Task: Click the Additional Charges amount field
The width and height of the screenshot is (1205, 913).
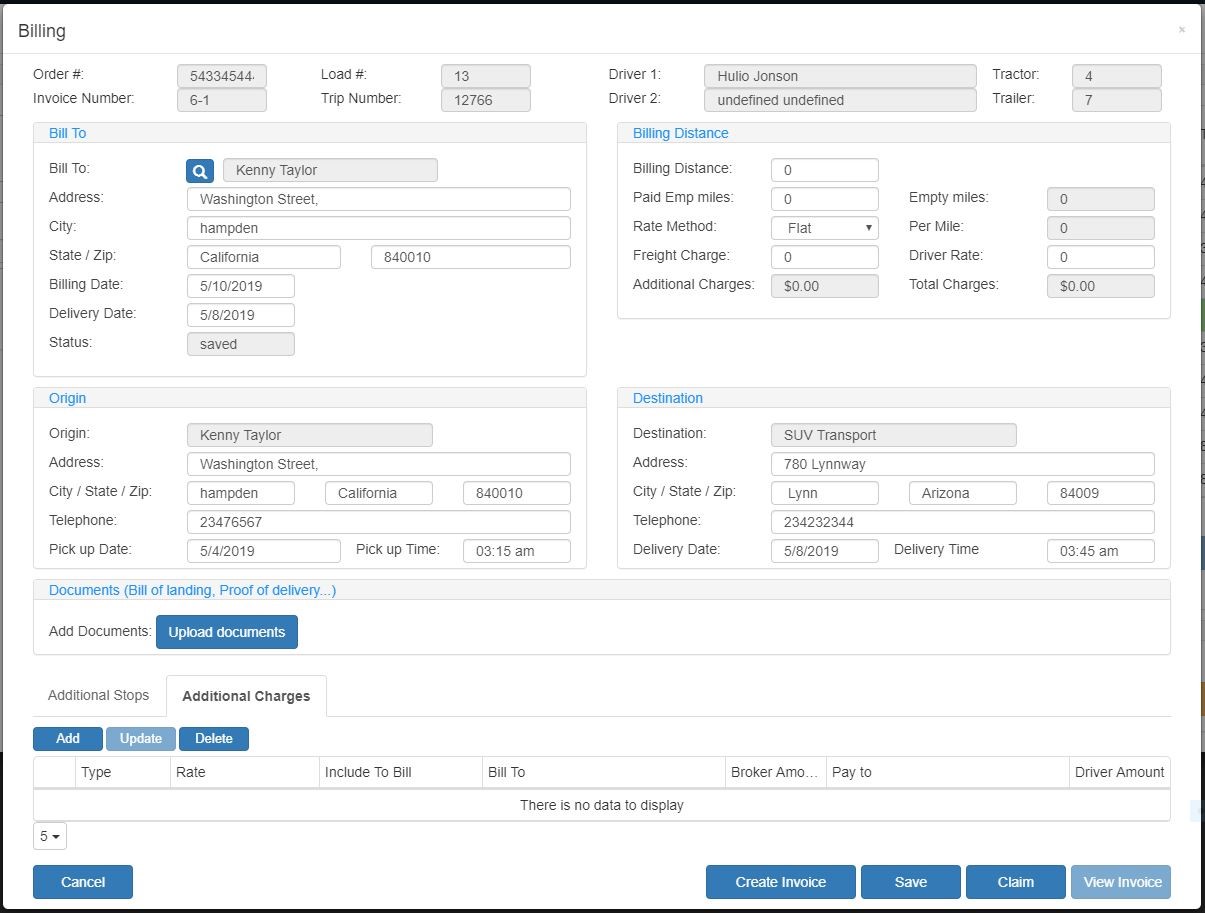Action: point(825,286)
